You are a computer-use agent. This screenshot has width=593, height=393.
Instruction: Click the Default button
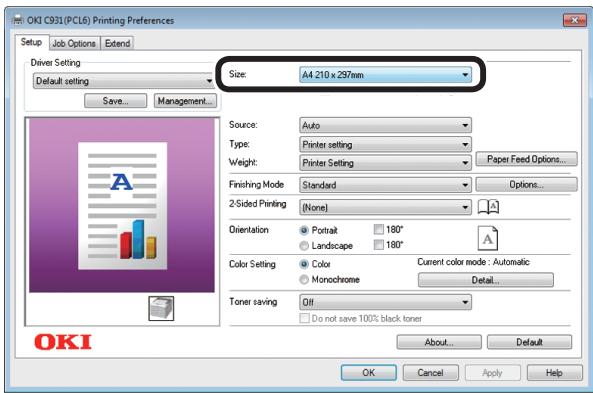point(529,342)
